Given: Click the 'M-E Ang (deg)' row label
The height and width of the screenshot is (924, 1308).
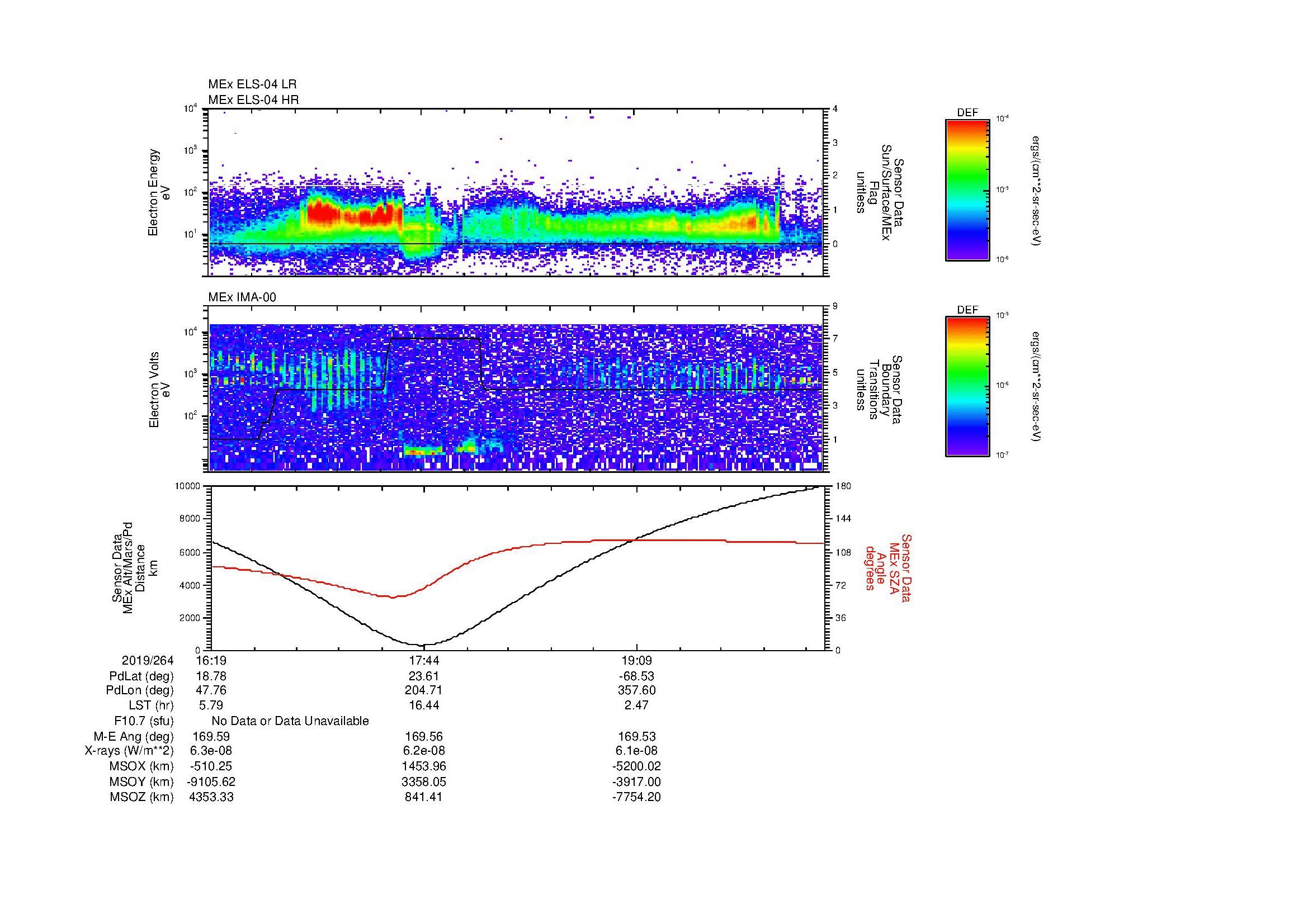Looking at the screenshot, I should pos(133,737).
